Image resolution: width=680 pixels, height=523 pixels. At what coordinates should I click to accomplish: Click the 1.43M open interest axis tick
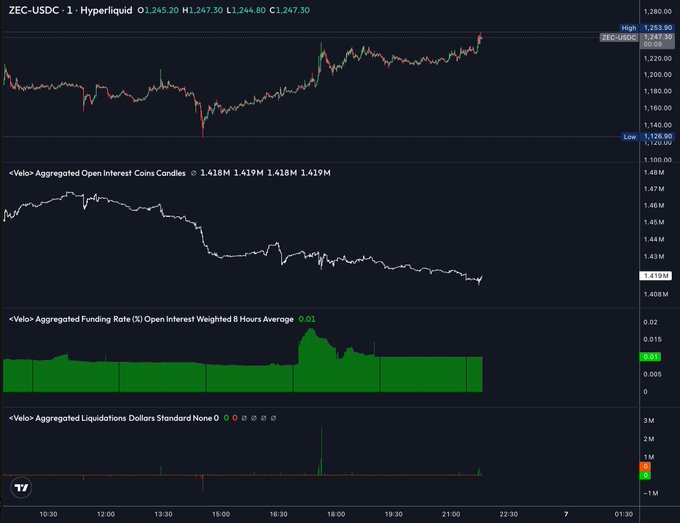pos(654,257)
